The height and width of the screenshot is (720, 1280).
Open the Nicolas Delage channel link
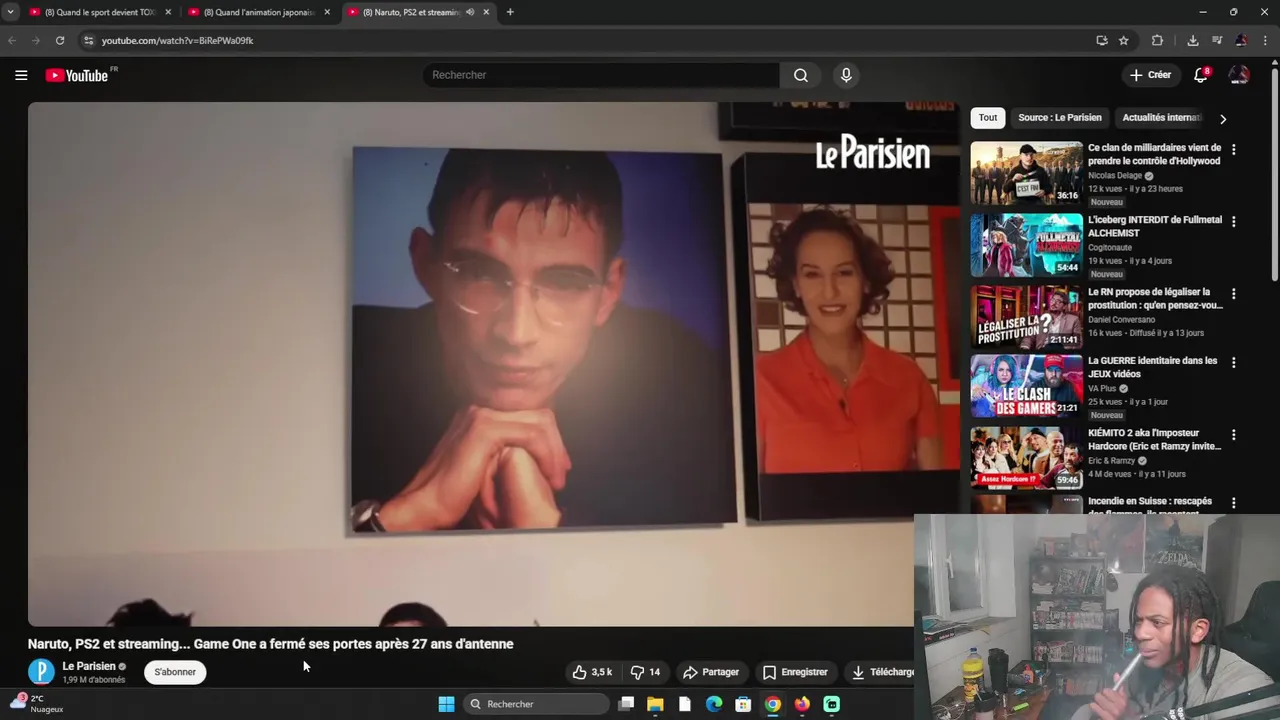click(1115, 175)
